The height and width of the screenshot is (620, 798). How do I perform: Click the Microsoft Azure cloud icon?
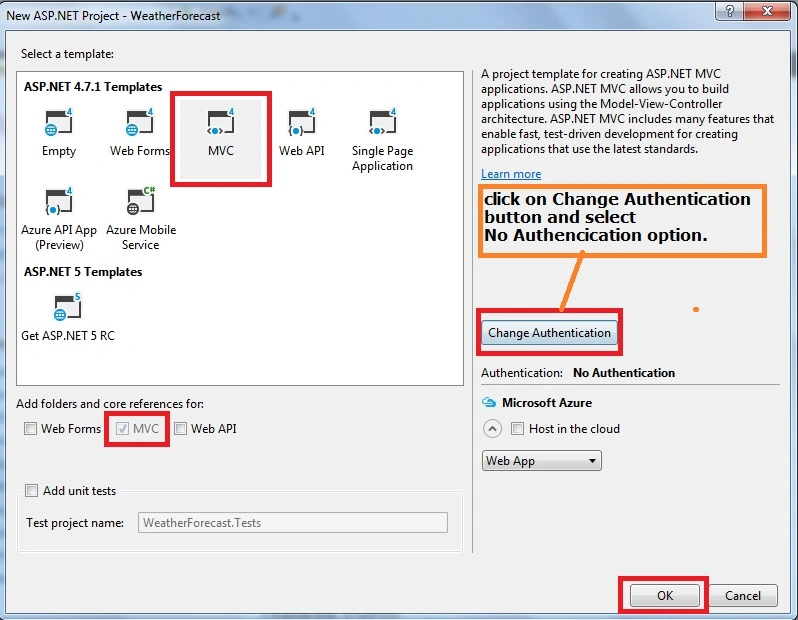click(489, 403)
